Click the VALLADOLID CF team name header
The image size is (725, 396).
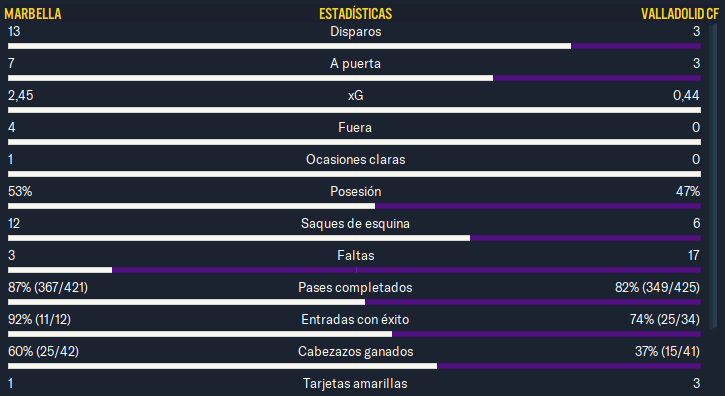click(680, 14)
